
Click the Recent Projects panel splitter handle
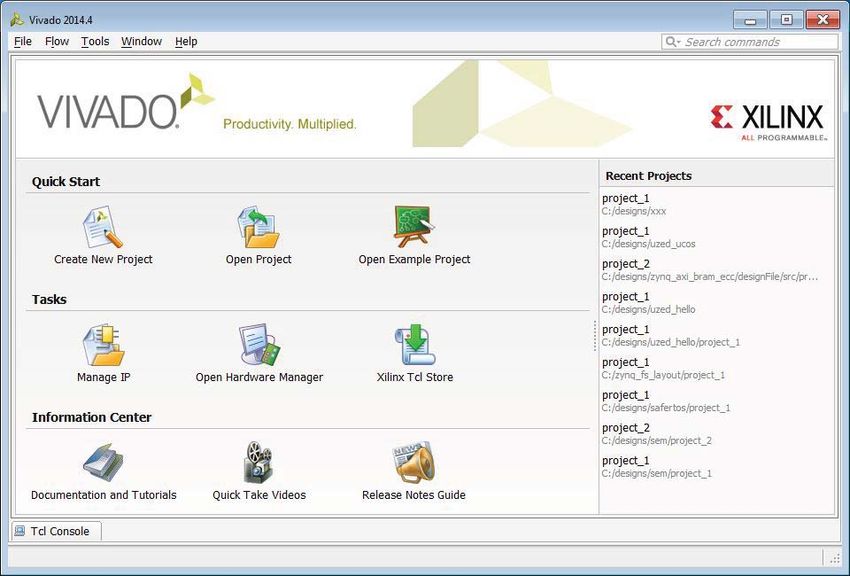coord(595,336)
